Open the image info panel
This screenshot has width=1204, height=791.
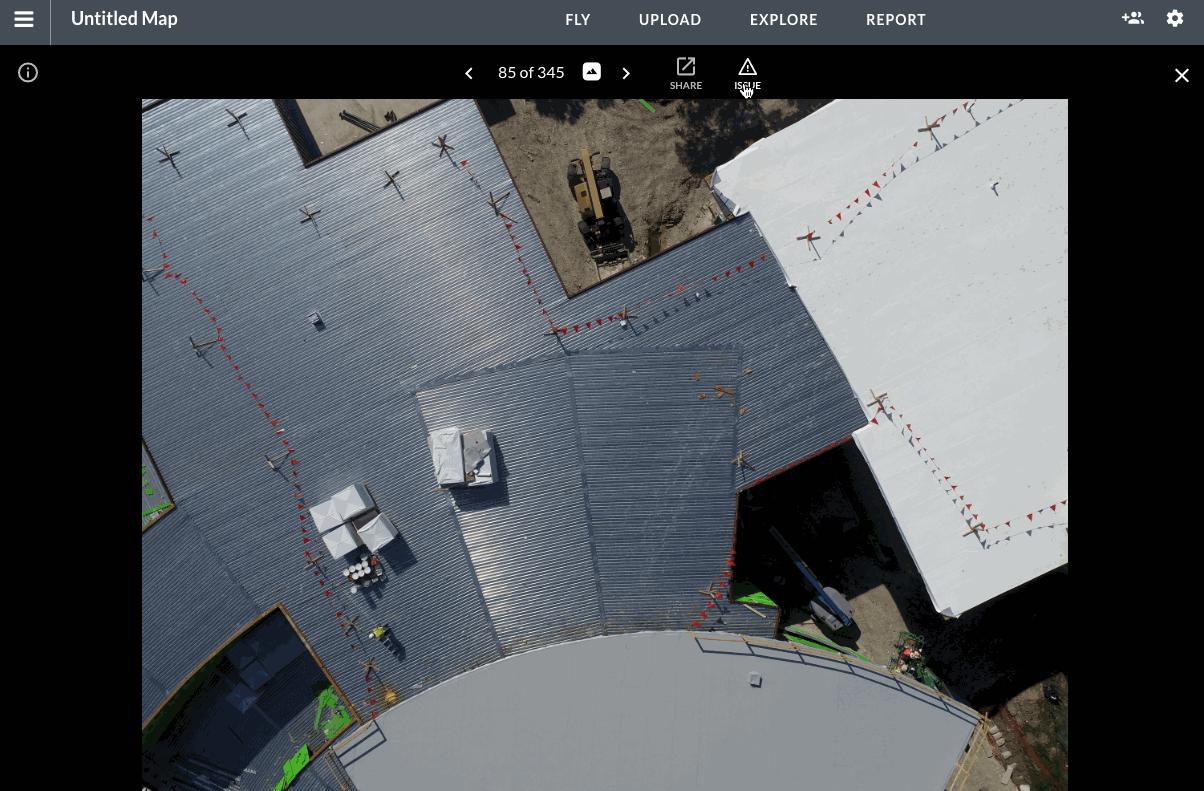(x=27, y=72)
